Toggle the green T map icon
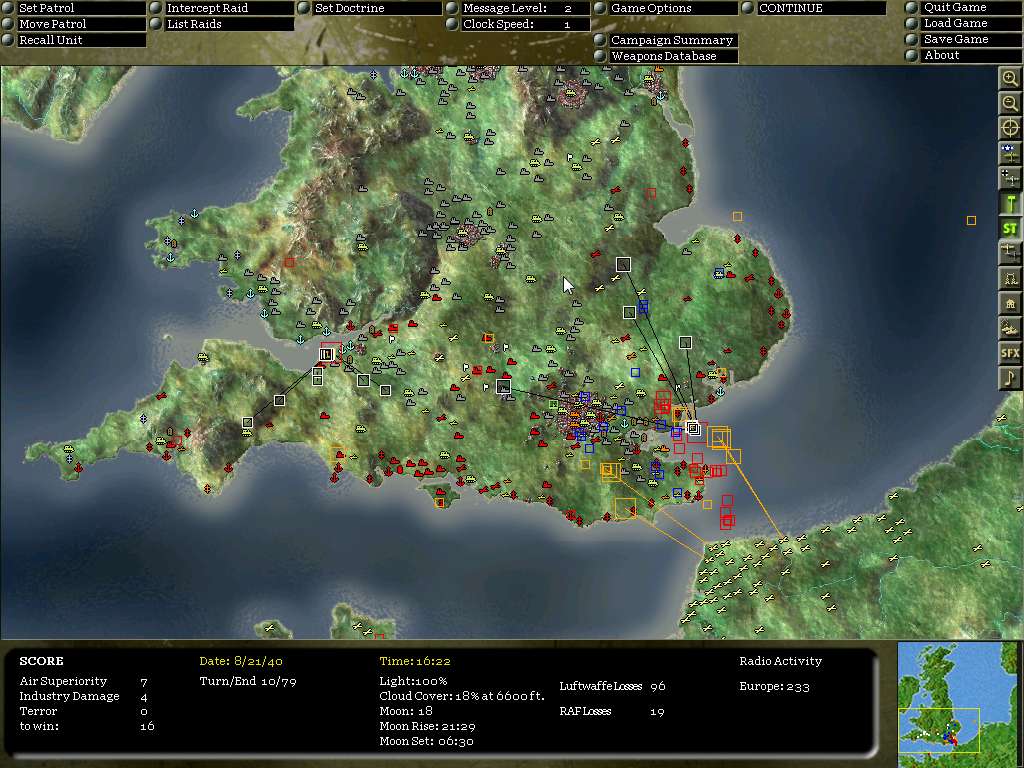The width and height of the screenshot is (1024, 768). click(x=1010, y=203)
